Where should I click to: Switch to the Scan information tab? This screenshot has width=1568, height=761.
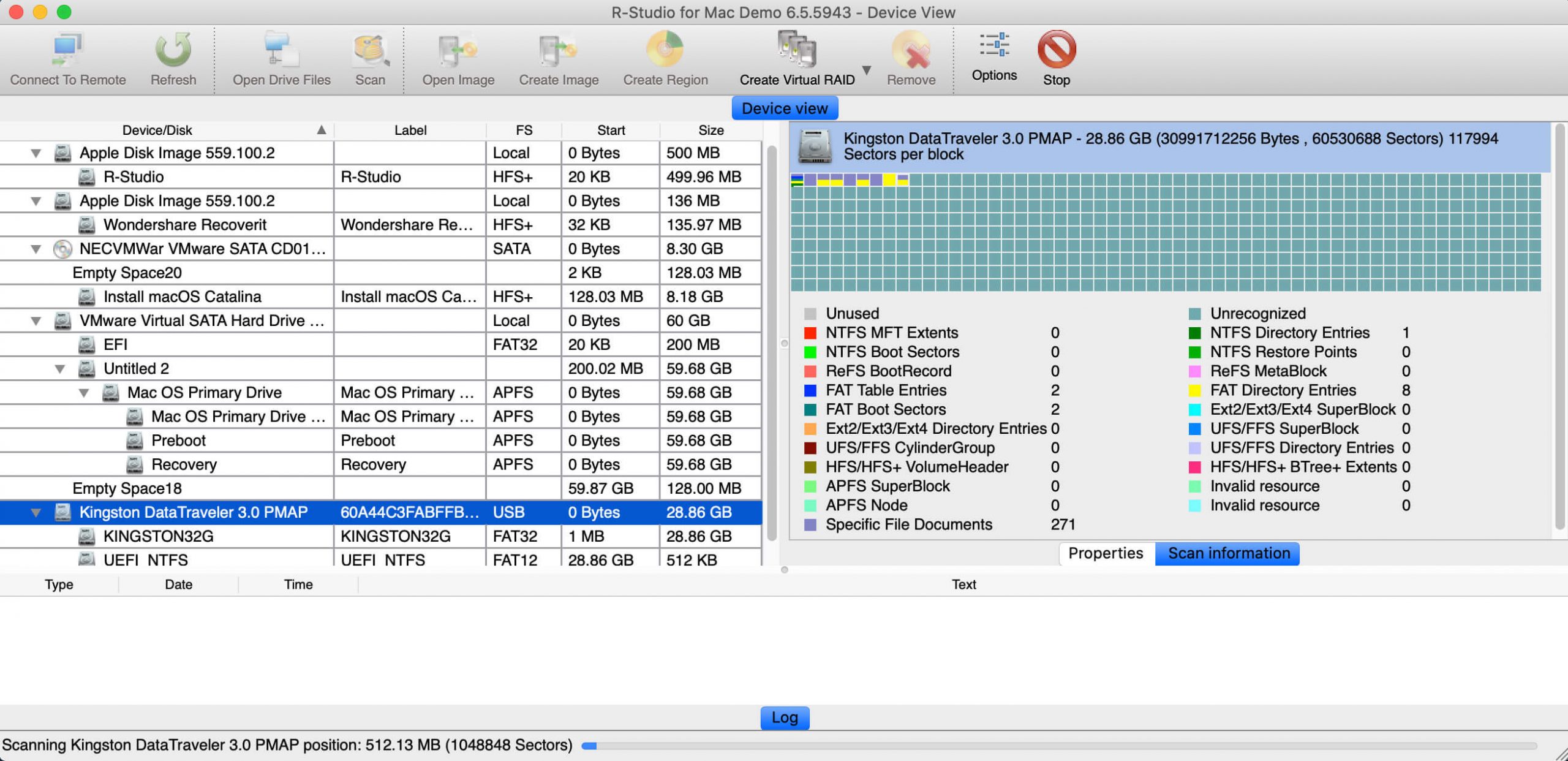[x=1228, y=553]
